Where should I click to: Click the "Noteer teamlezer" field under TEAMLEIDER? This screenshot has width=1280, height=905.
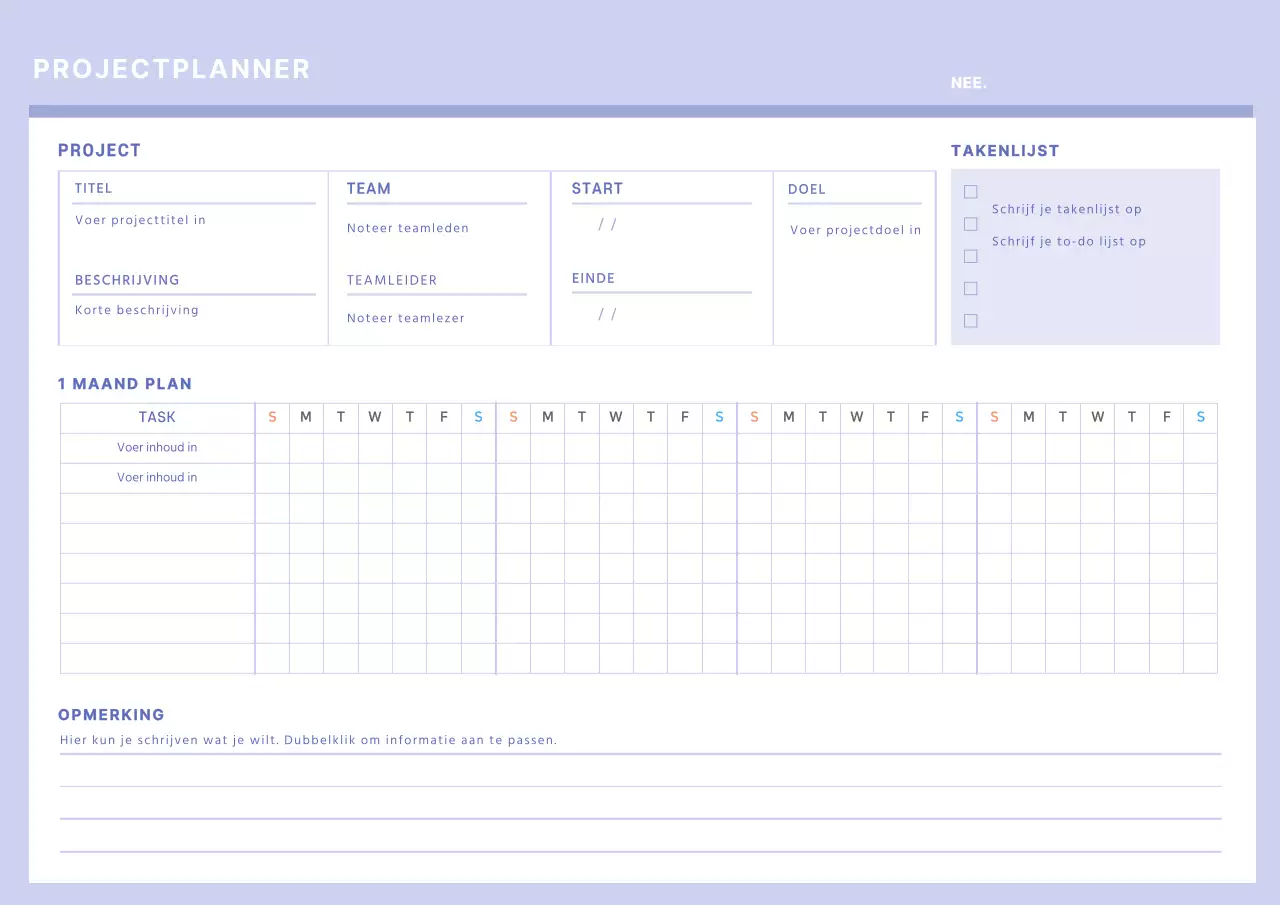[405, 318]
